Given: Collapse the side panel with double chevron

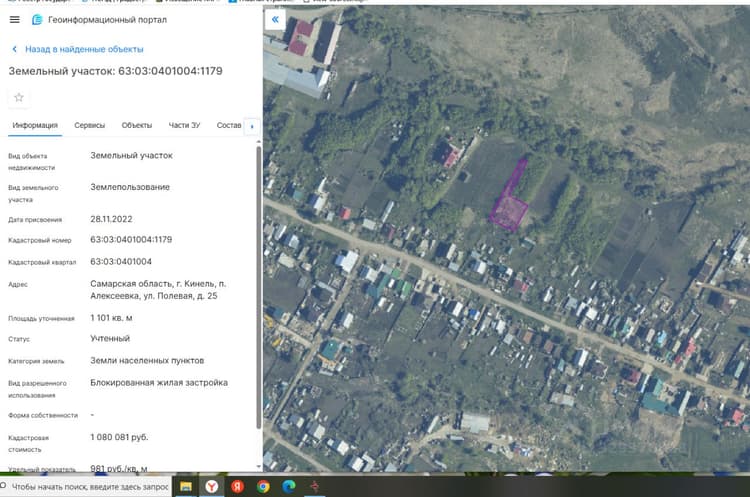Looking at the screenshot, I should [275, 20].
